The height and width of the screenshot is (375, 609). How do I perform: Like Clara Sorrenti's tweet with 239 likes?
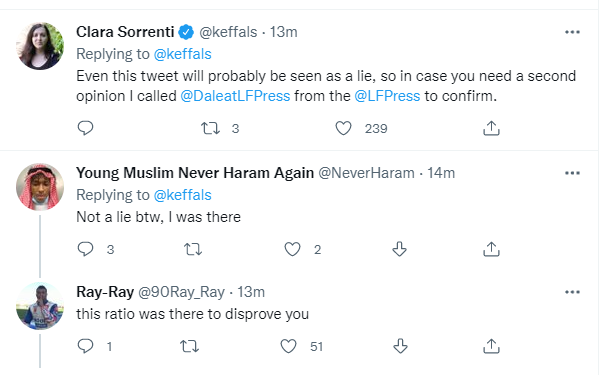coord(343,128)
